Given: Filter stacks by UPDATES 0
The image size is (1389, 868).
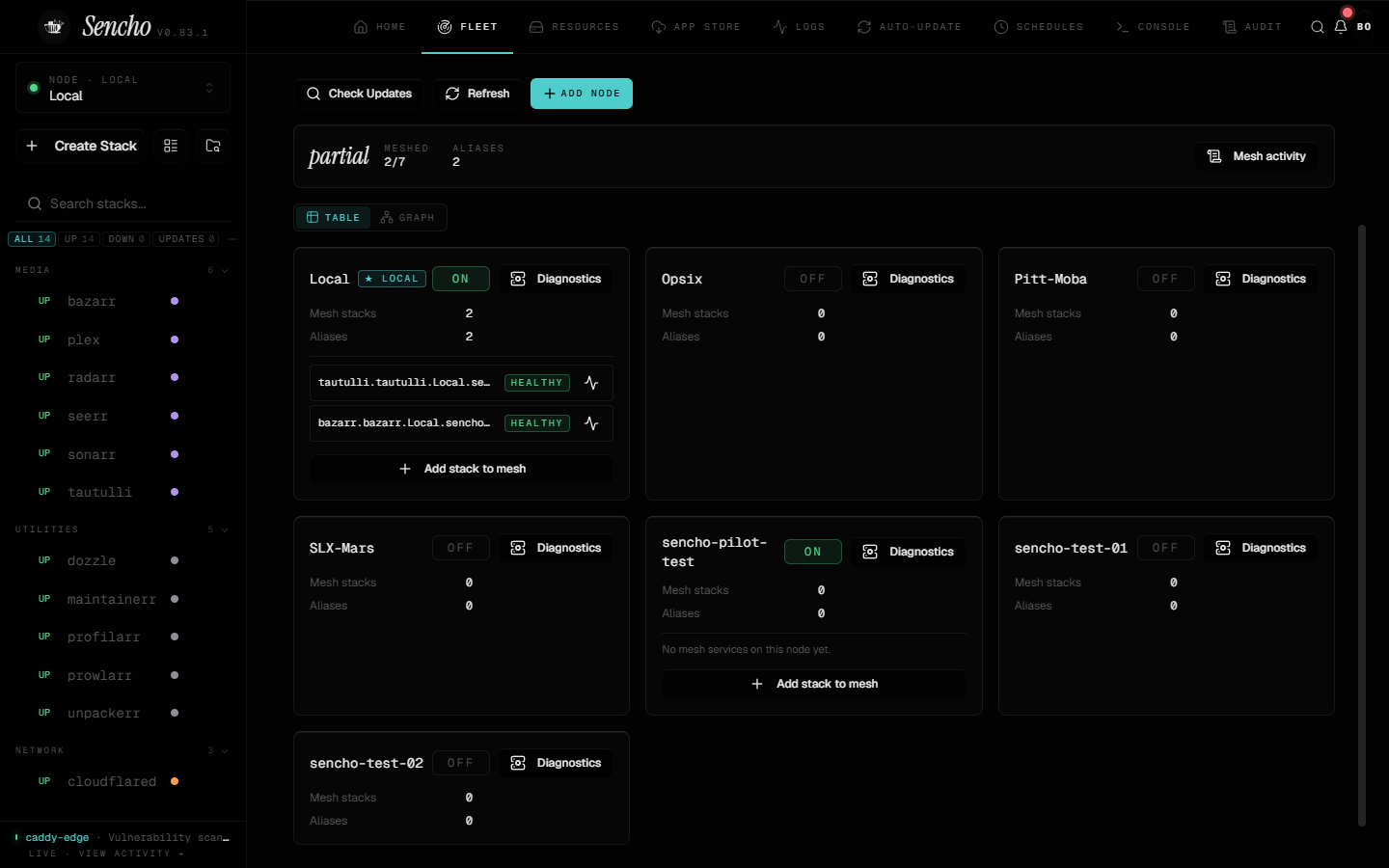Looking at the screenshot, I should (186, 239).
